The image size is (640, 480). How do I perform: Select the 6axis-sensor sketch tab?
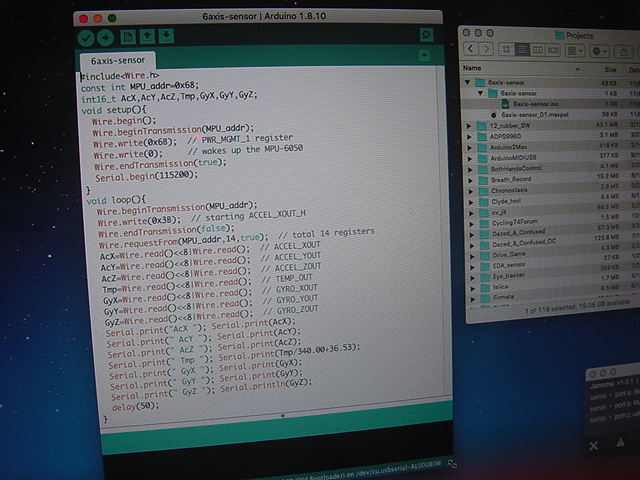(118, 60)
